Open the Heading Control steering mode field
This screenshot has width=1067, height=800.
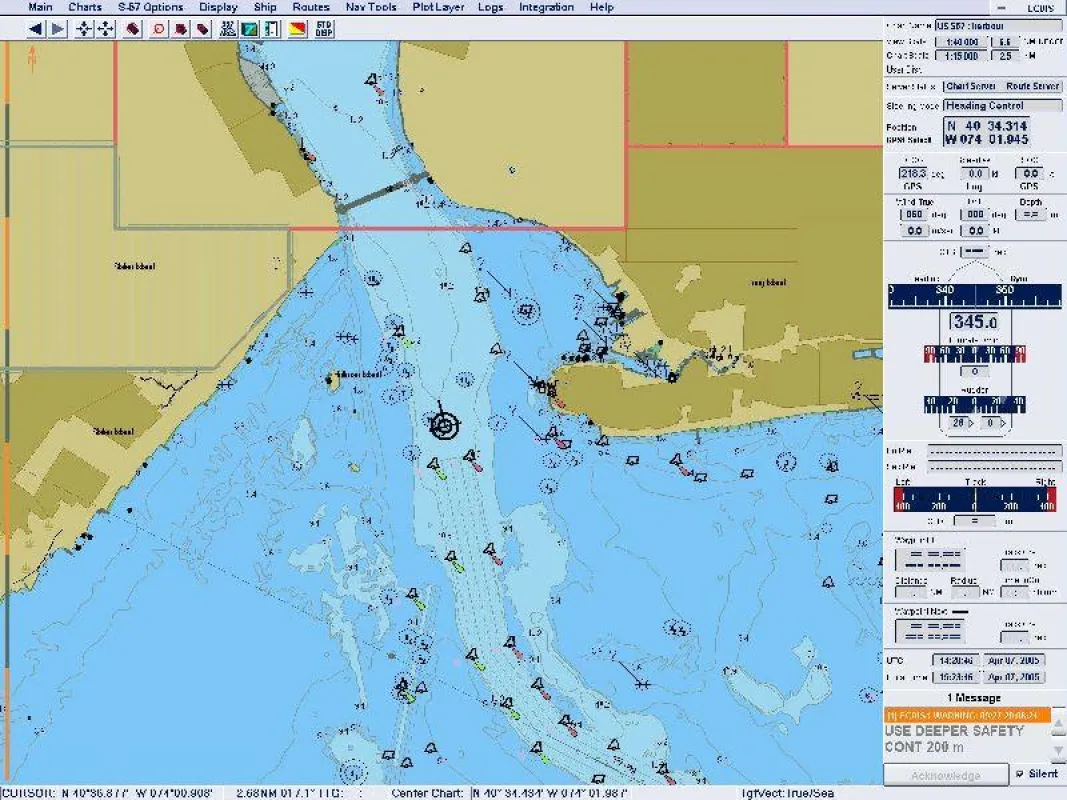(x=1002, y=105)
